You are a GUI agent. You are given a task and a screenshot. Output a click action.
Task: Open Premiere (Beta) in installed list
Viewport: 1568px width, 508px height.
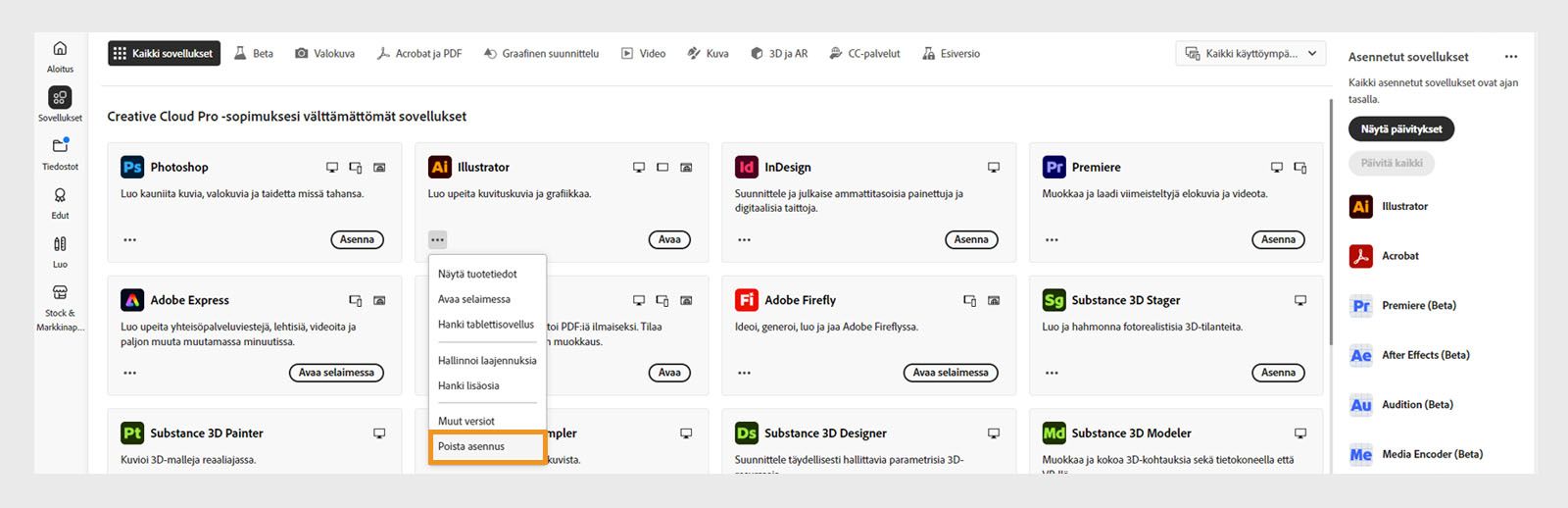(x=1402, y=305)
